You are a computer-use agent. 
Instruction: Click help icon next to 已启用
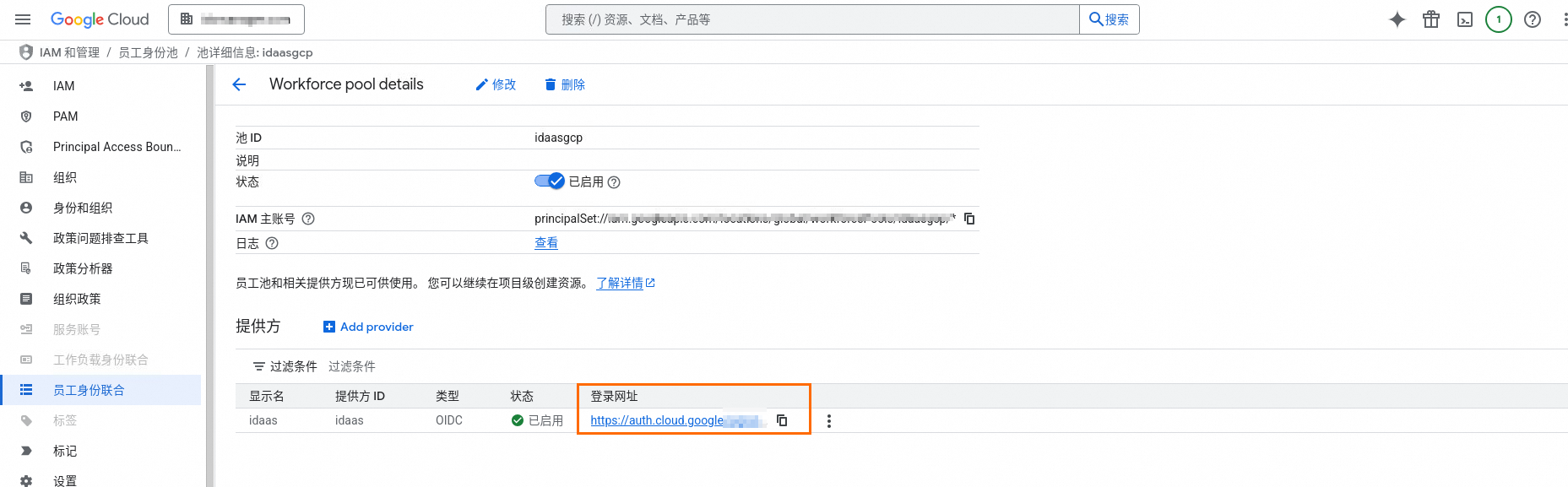click(614, 182)
